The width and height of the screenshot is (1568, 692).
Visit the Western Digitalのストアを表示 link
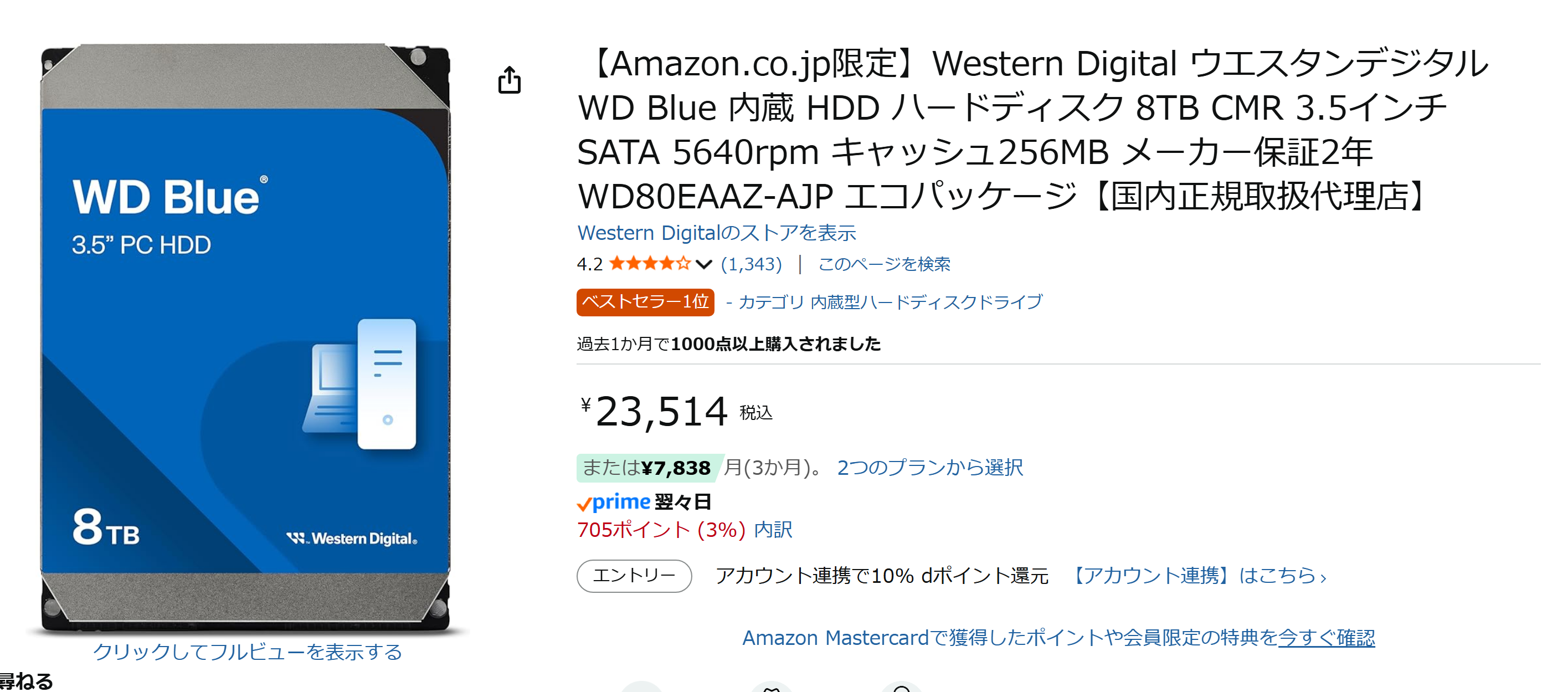point(717,233)
